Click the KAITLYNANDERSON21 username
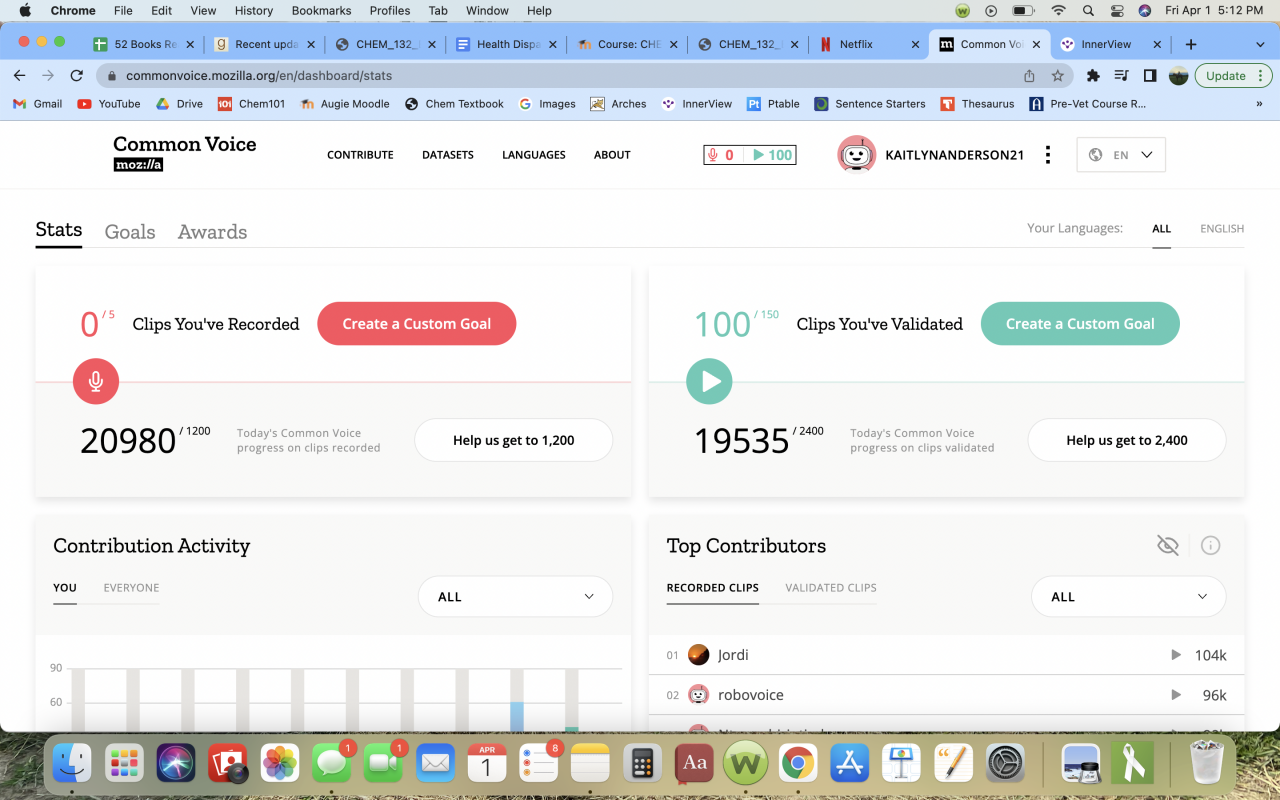This screenshot has width=1280, height=800. click(955, 155)
